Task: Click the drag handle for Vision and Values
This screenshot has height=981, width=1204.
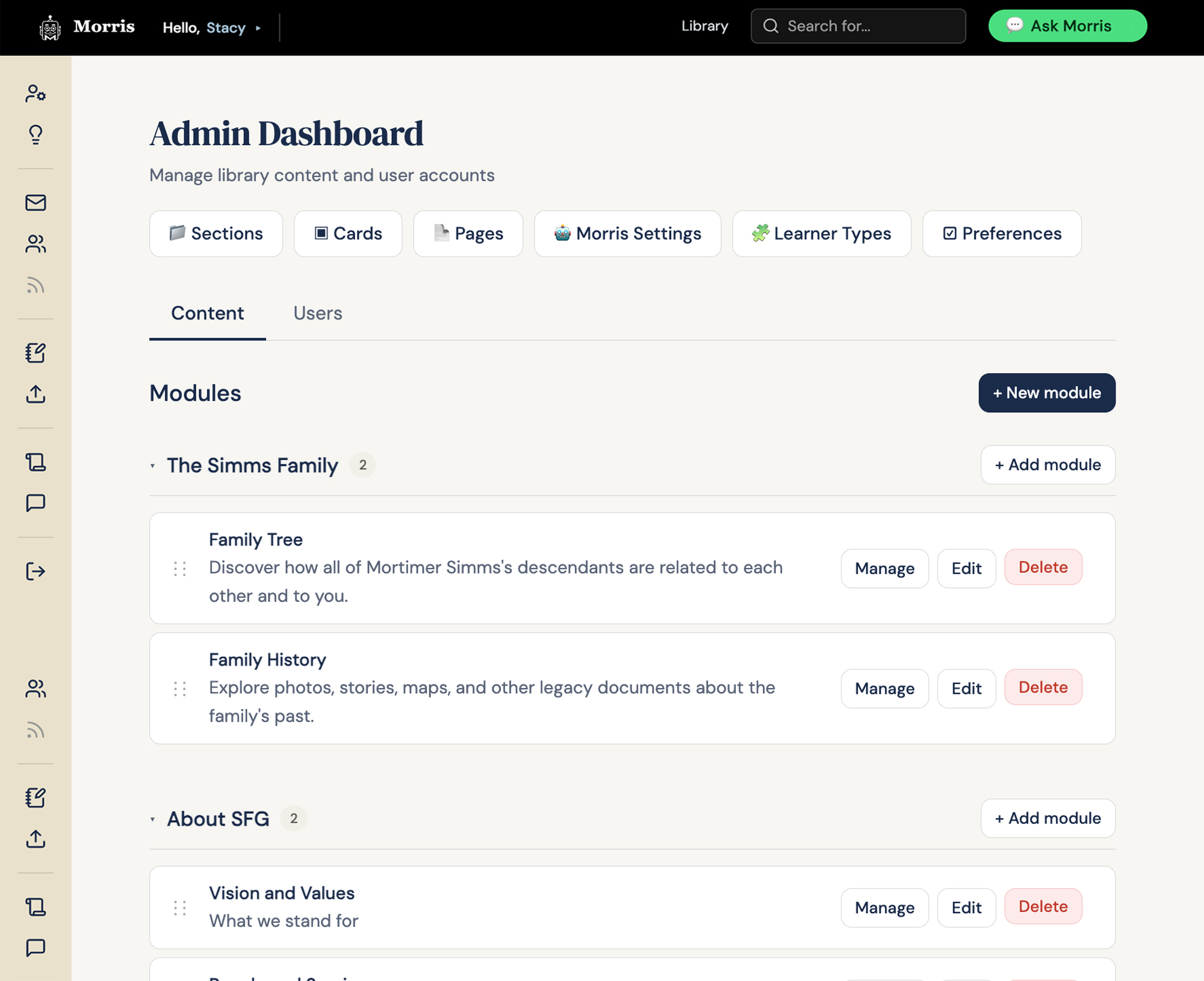Action: coord(179,908)
